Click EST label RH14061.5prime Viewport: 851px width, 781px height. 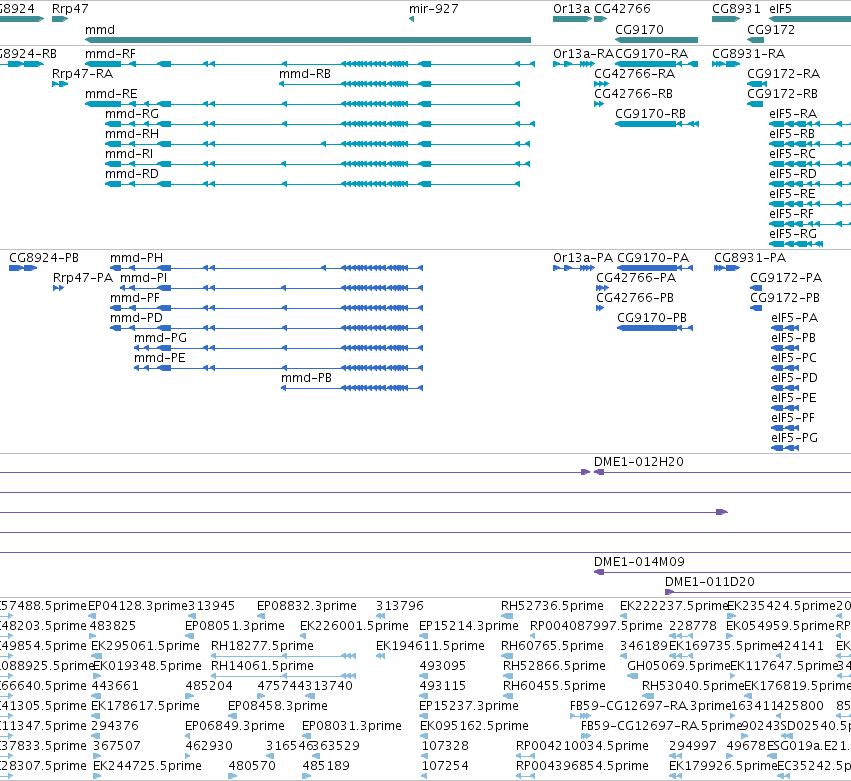click(262, 666)
